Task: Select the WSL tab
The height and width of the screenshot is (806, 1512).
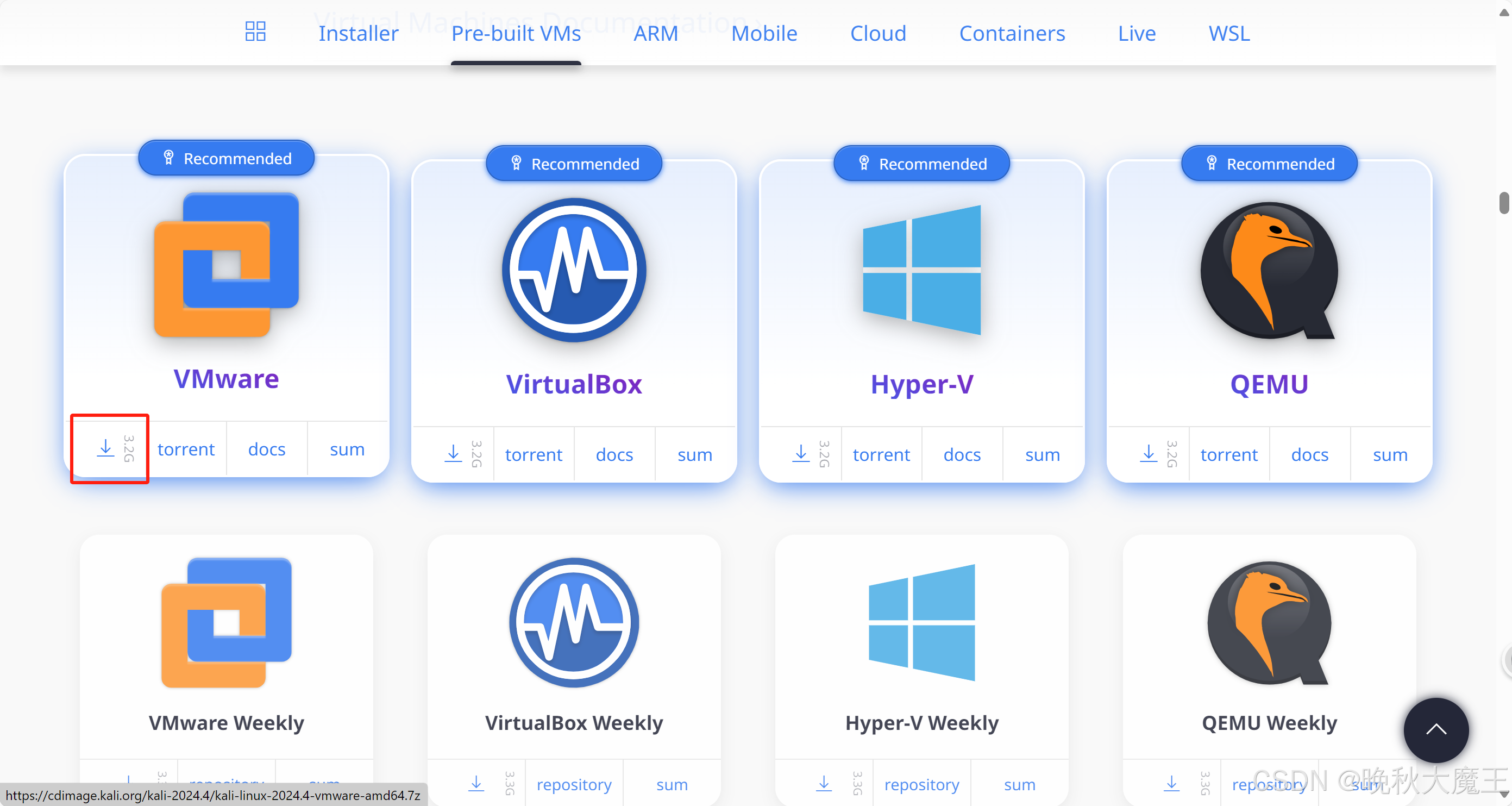Action: tap(1229, 34)
